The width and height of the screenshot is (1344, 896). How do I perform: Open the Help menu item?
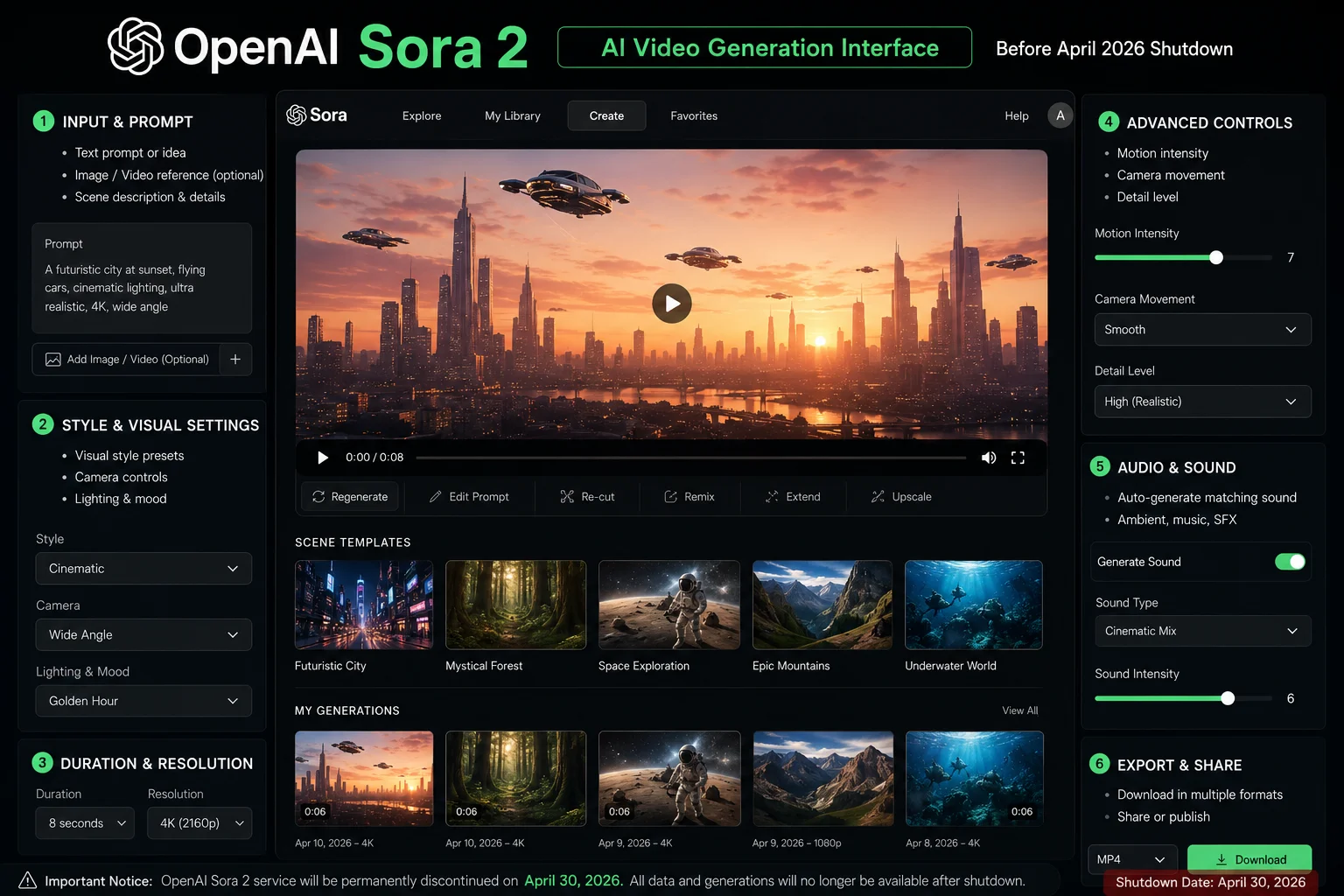(1017, 115)
